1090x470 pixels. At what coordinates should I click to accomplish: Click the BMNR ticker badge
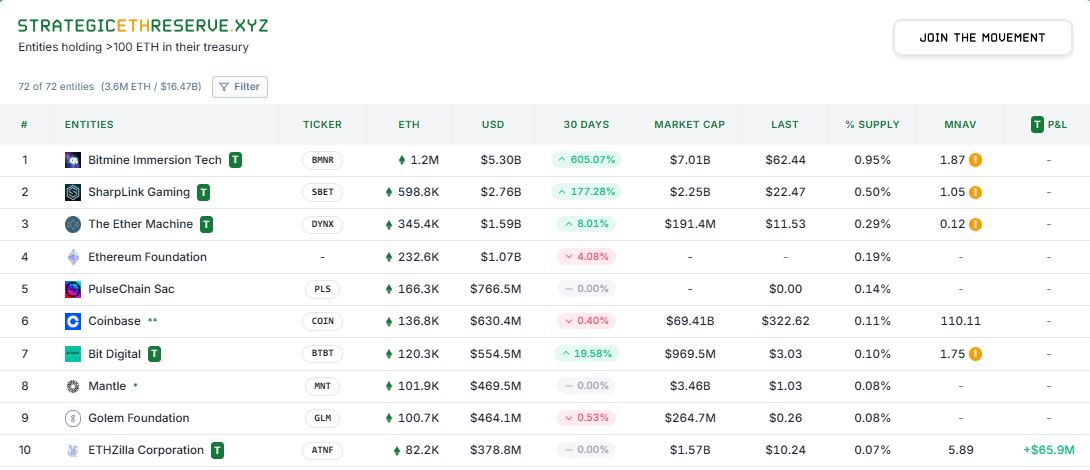coord(322,160)
